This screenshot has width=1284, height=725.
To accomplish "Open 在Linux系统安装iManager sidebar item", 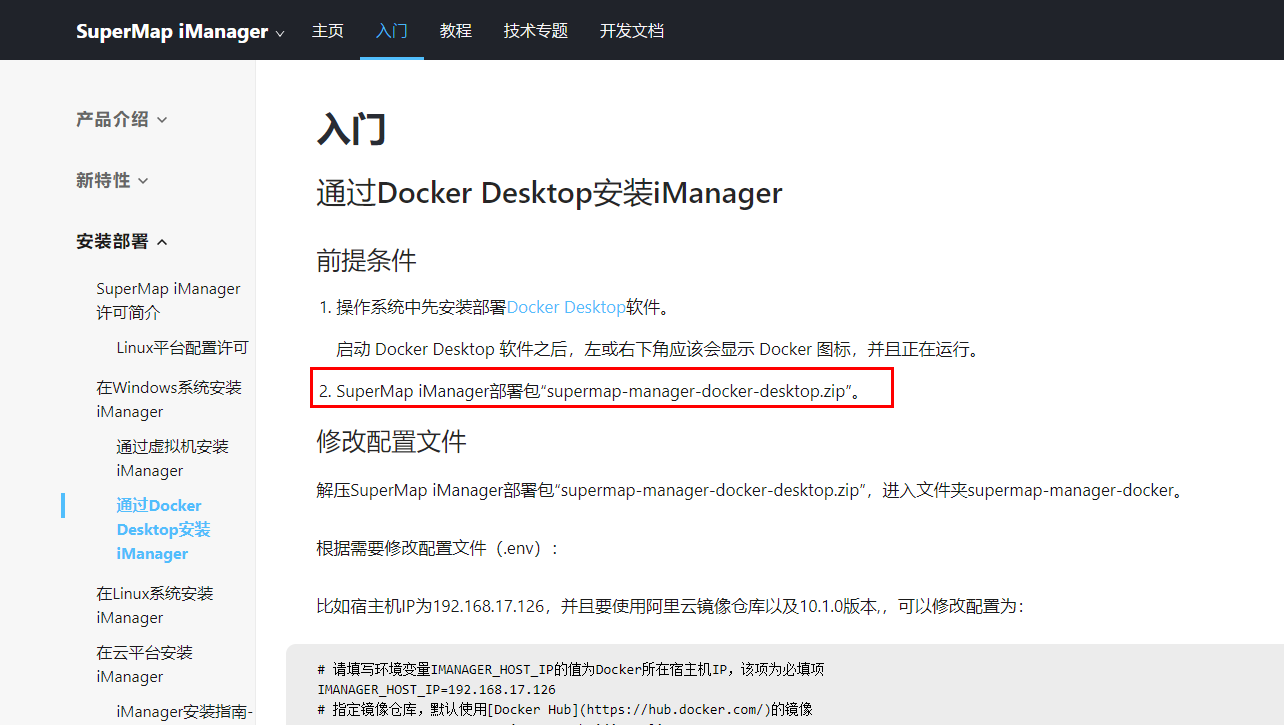I will tap(155, 605).
